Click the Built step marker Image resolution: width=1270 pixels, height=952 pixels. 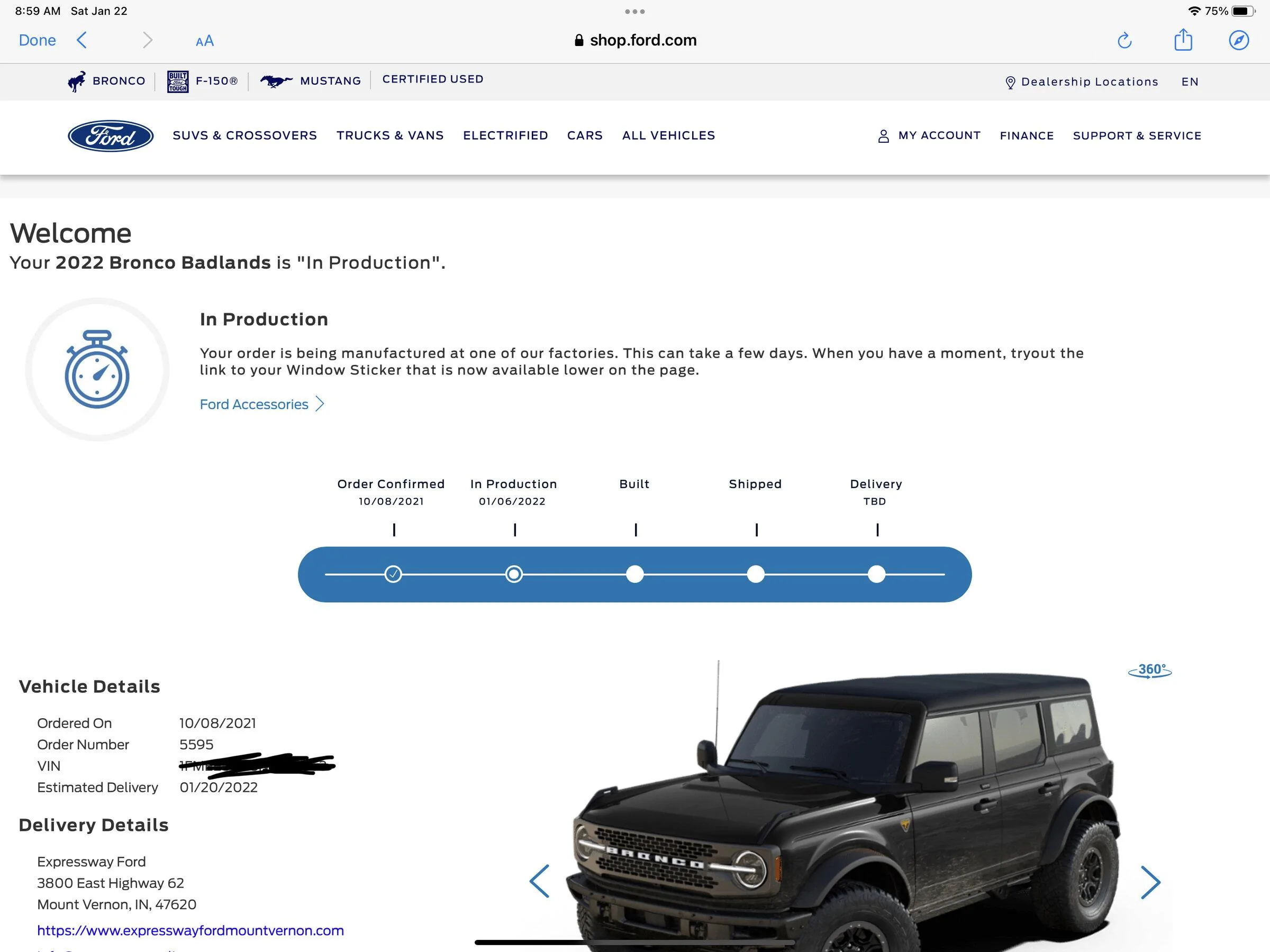pos(635,574)
